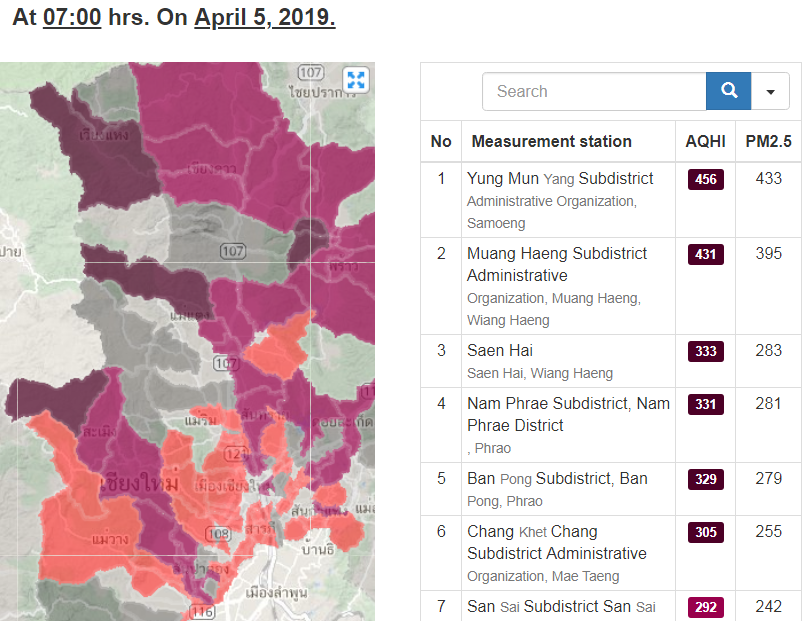This screenshot has height=621, width=802.
Task: Click the magnifier search button
Action: (x=729, y=91)
